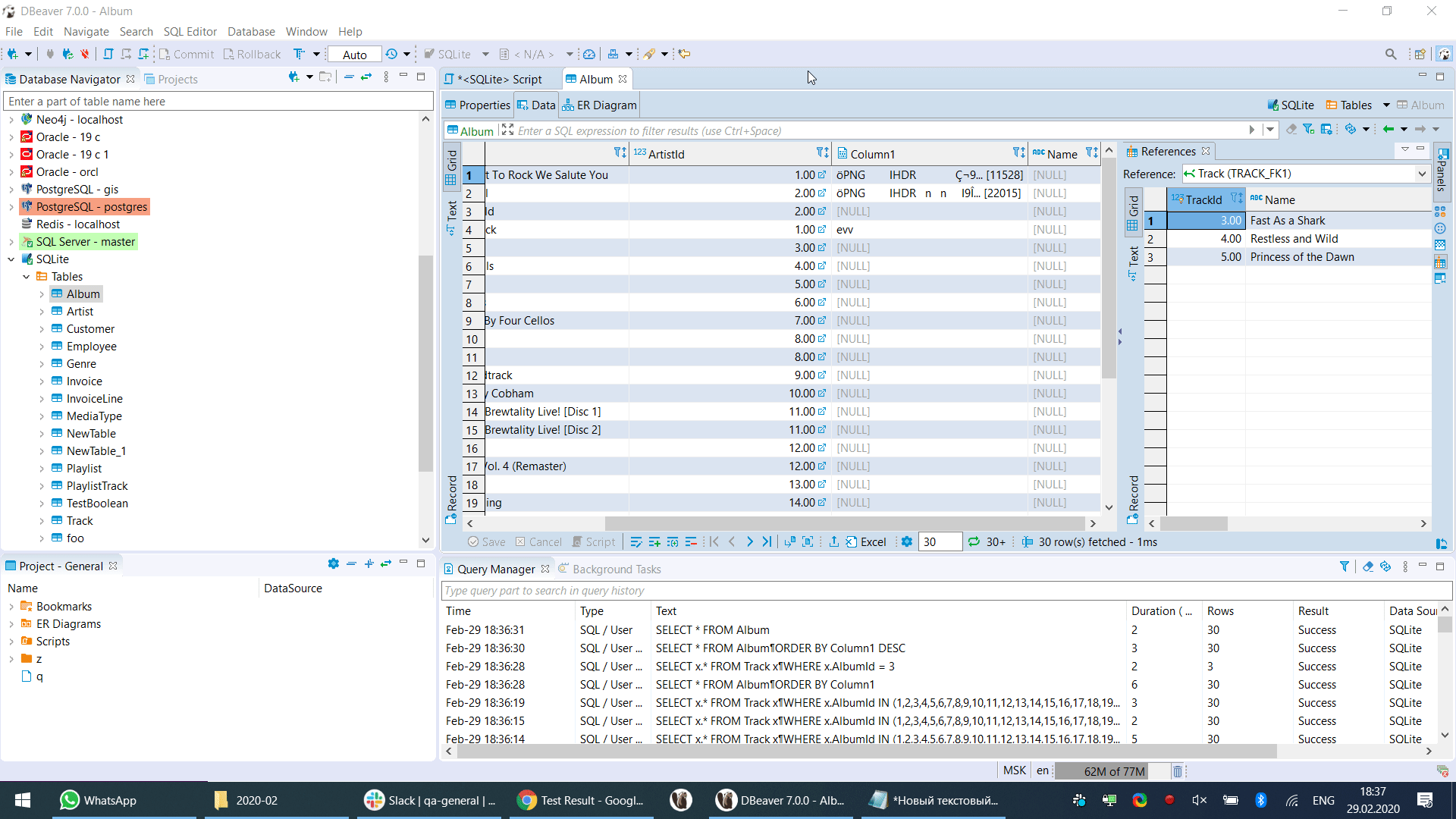Open the New Connection icon in toolbar

[x=13, y=54]
